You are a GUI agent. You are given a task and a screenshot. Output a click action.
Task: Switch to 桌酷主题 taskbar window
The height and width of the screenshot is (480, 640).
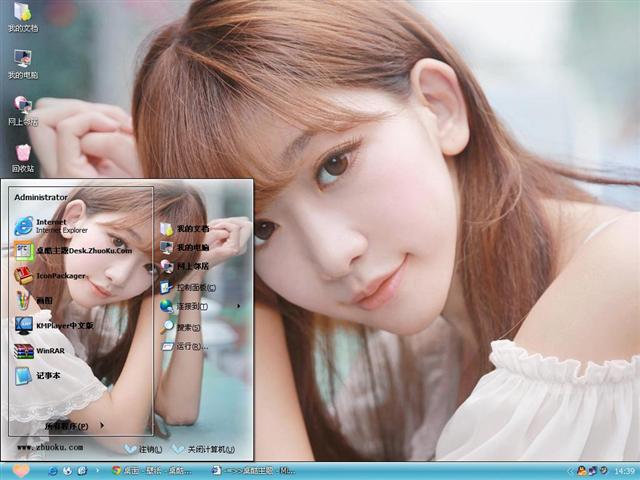pyautogui.click(x=254, y=471)
